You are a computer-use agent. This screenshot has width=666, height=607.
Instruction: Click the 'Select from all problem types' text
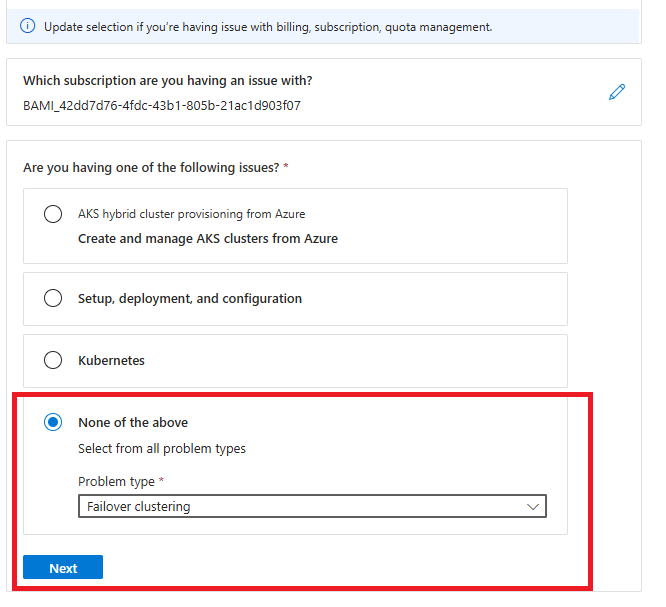pyautogui.click(x=162, y=449)
